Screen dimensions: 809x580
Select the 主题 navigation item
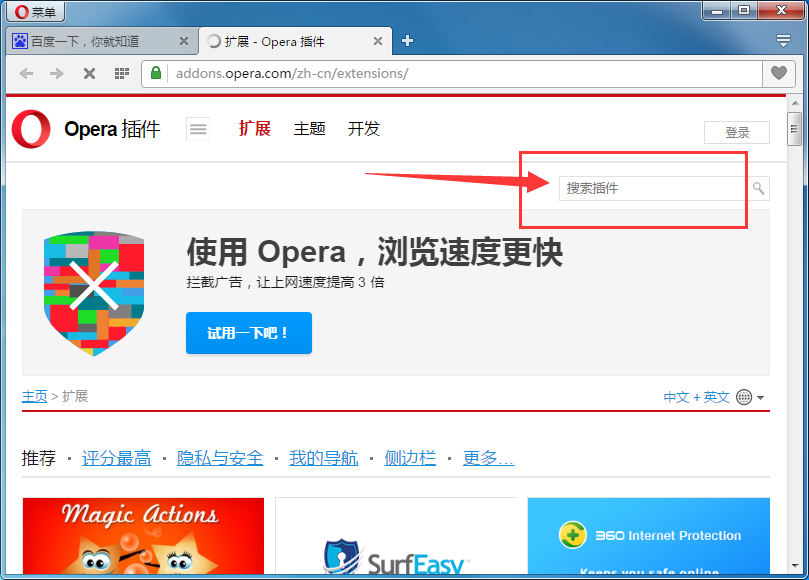pyautogui.click(x=310, y=128)
